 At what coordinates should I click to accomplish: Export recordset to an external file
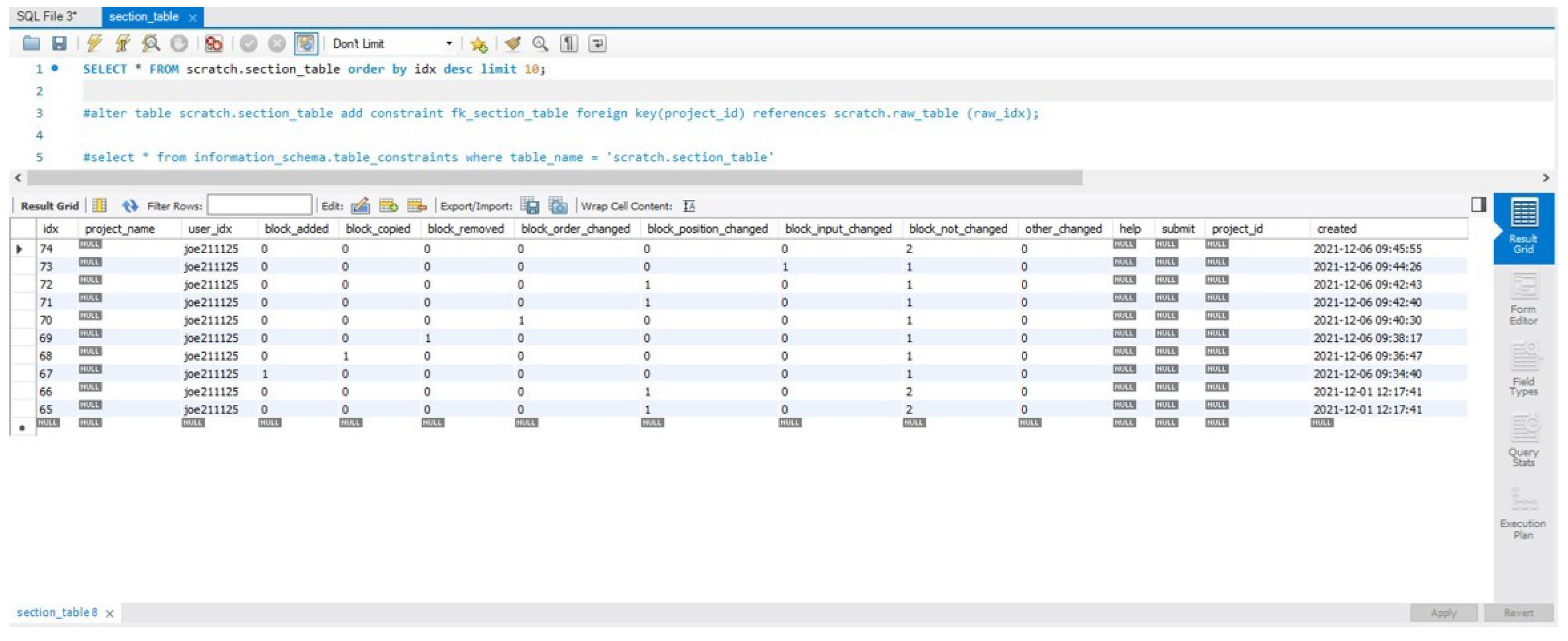pyautogui.click(x=530, y=206)
